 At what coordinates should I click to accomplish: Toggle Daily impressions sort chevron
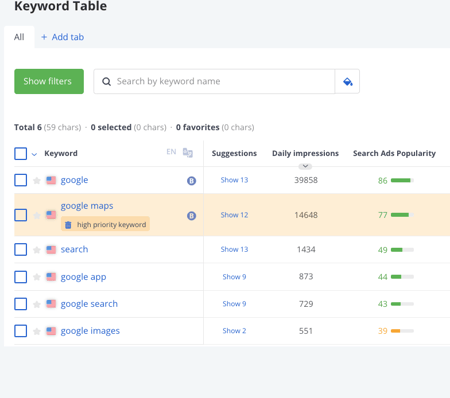pos(305,166)
